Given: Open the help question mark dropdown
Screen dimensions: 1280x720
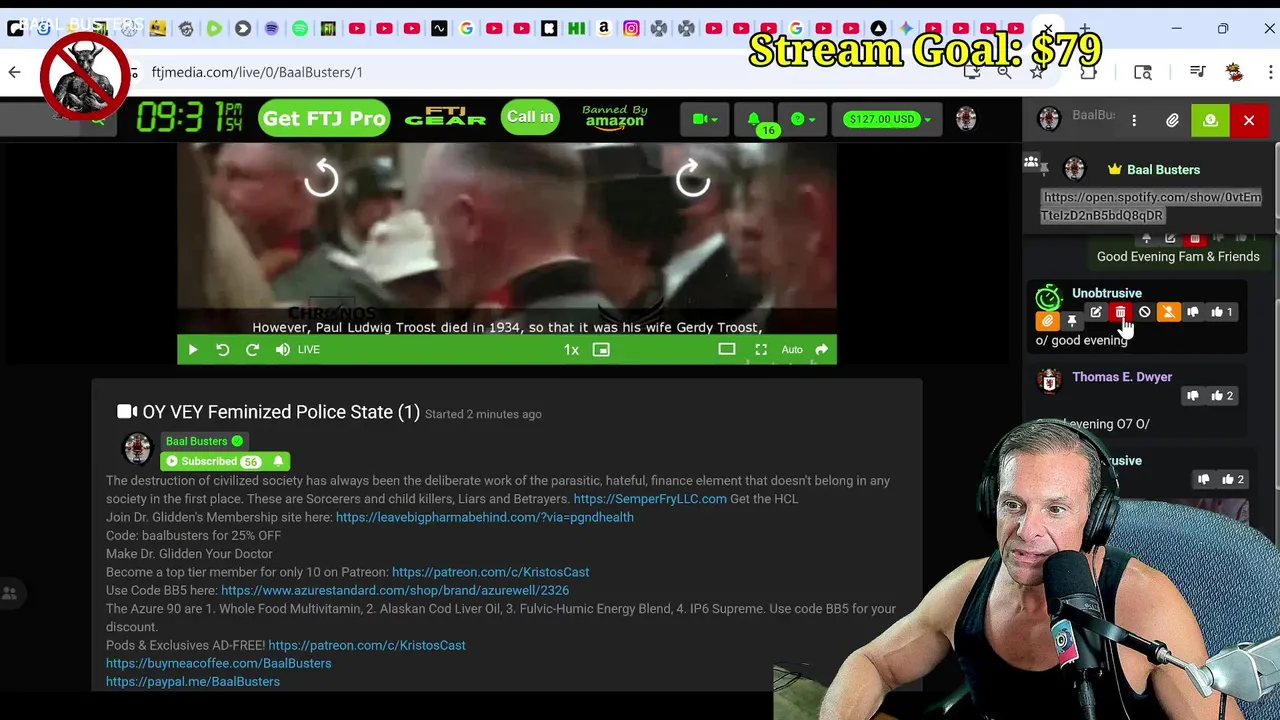Looking at the screenshot, I should tap(802, 119).
